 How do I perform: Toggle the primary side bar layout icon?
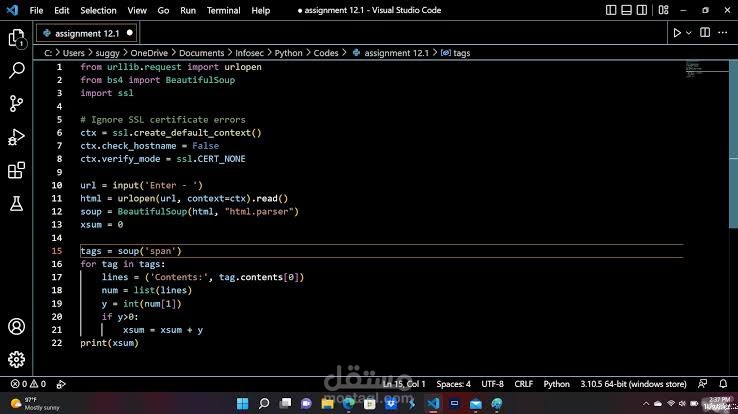611,10
